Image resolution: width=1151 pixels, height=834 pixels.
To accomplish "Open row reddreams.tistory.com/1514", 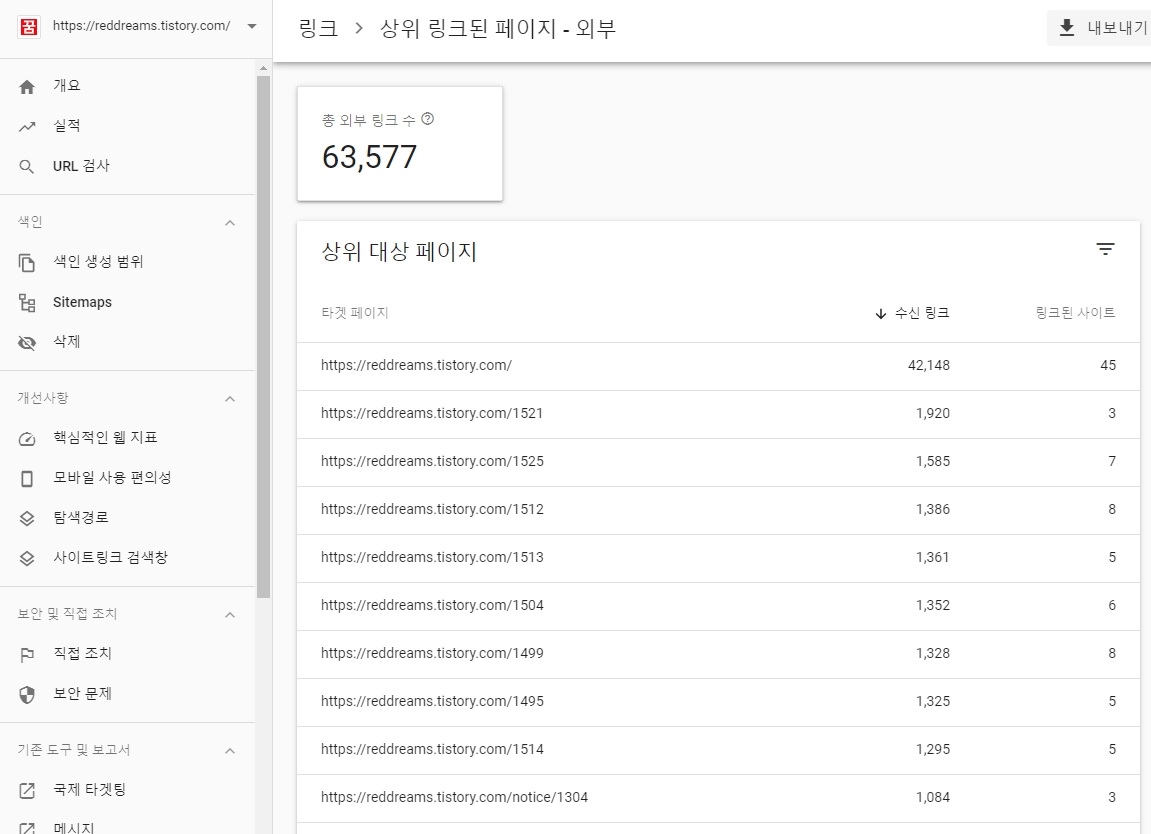I will coord(719,750).
